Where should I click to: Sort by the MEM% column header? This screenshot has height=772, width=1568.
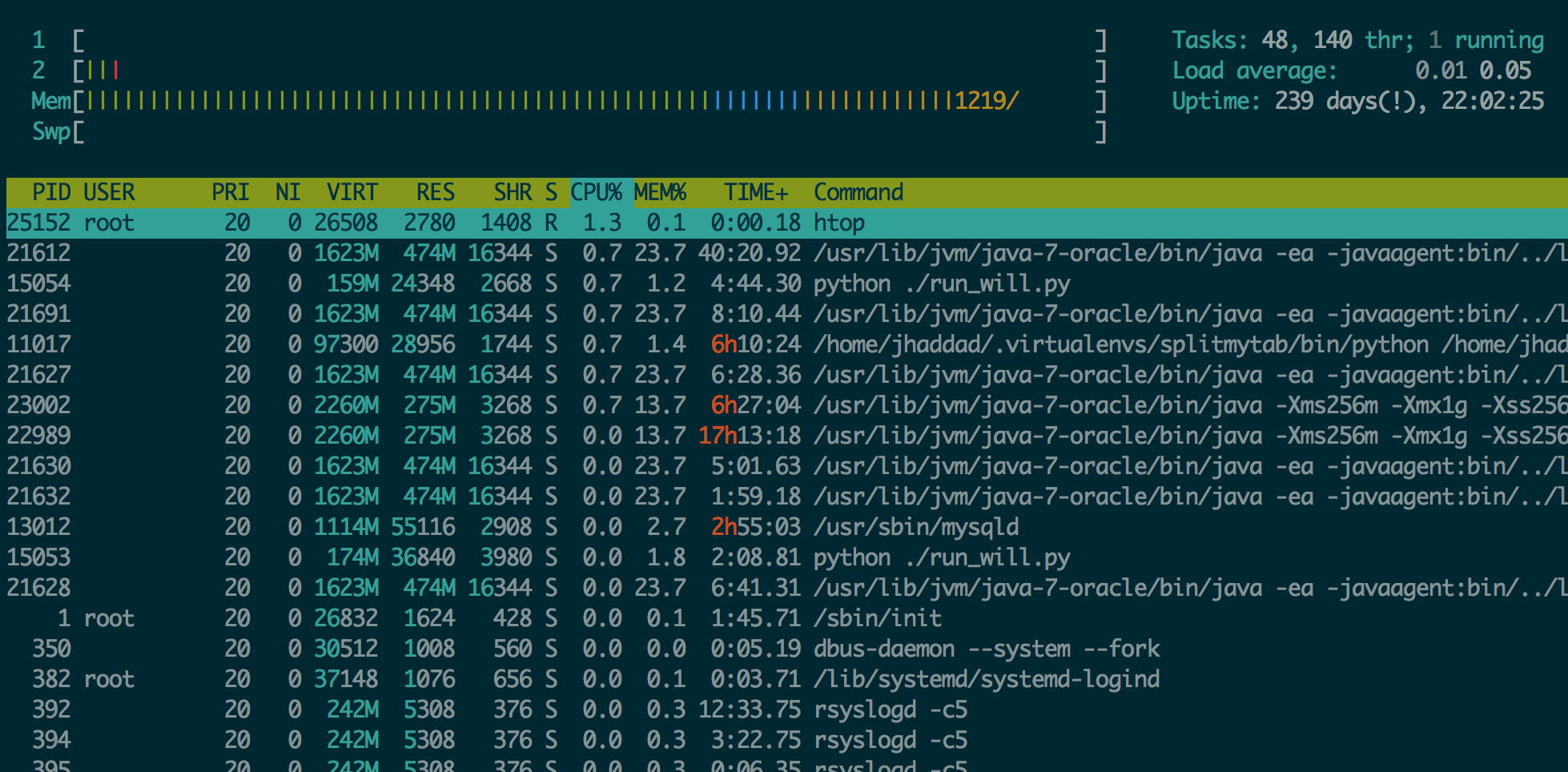pyautogui.click(x=660, y=192)
